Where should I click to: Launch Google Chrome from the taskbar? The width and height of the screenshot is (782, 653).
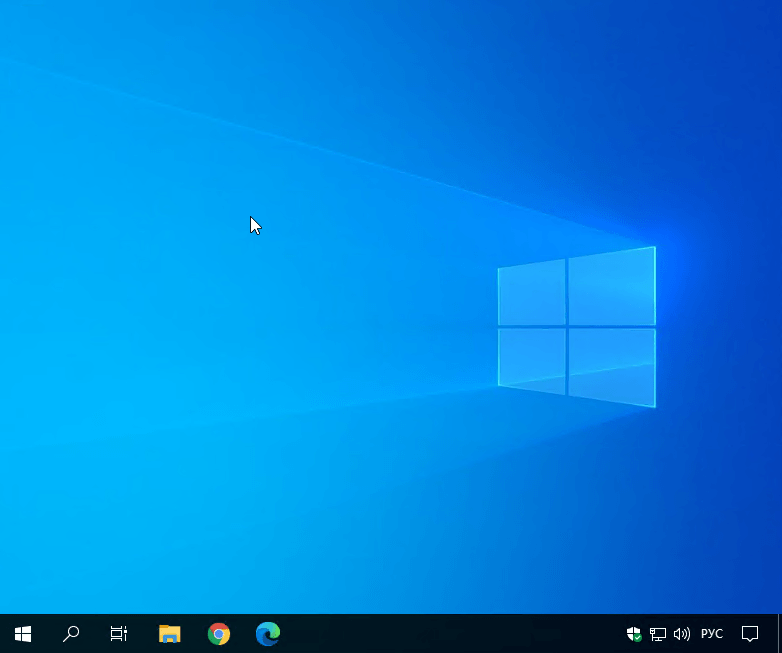pyautogui.click(x=219, y=634)
